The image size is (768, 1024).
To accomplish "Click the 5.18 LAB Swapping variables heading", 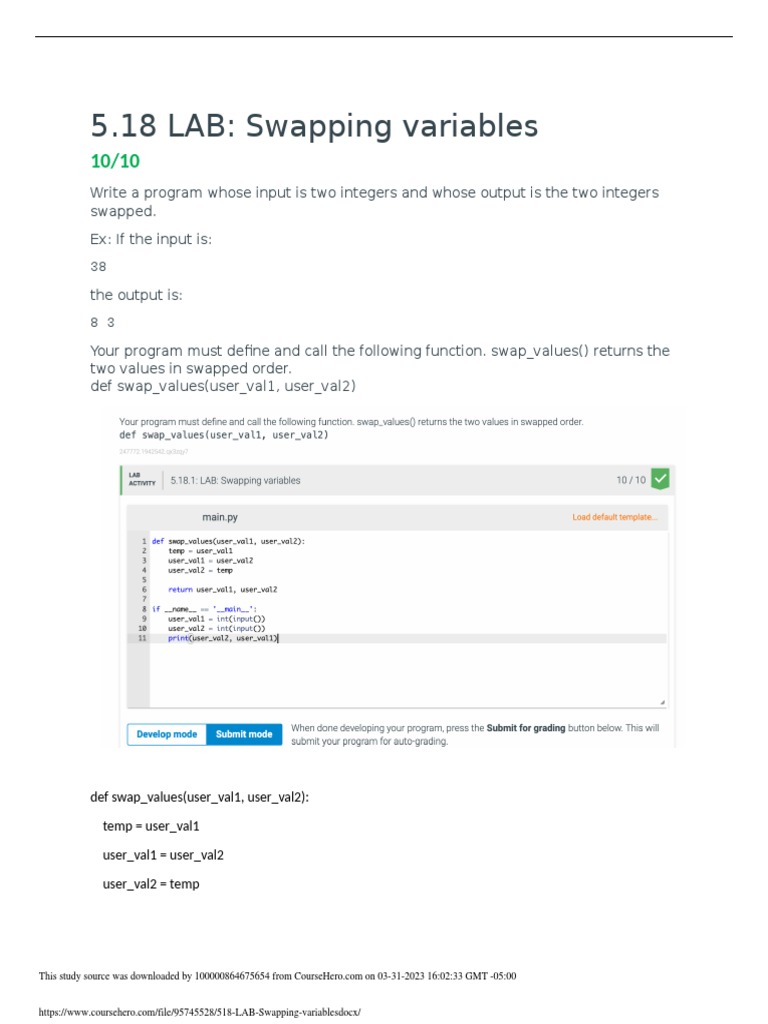I will point(314,126).
